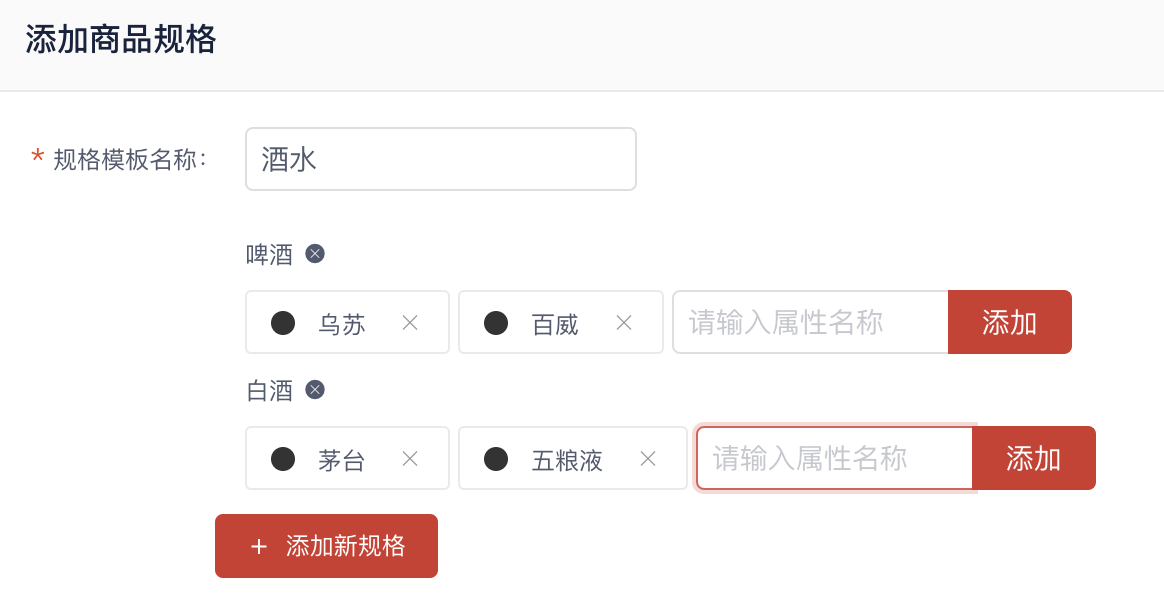Click 添加 button in the 啤酒 row
This screenshot has width=1164, height=602.
point(1010,322)
